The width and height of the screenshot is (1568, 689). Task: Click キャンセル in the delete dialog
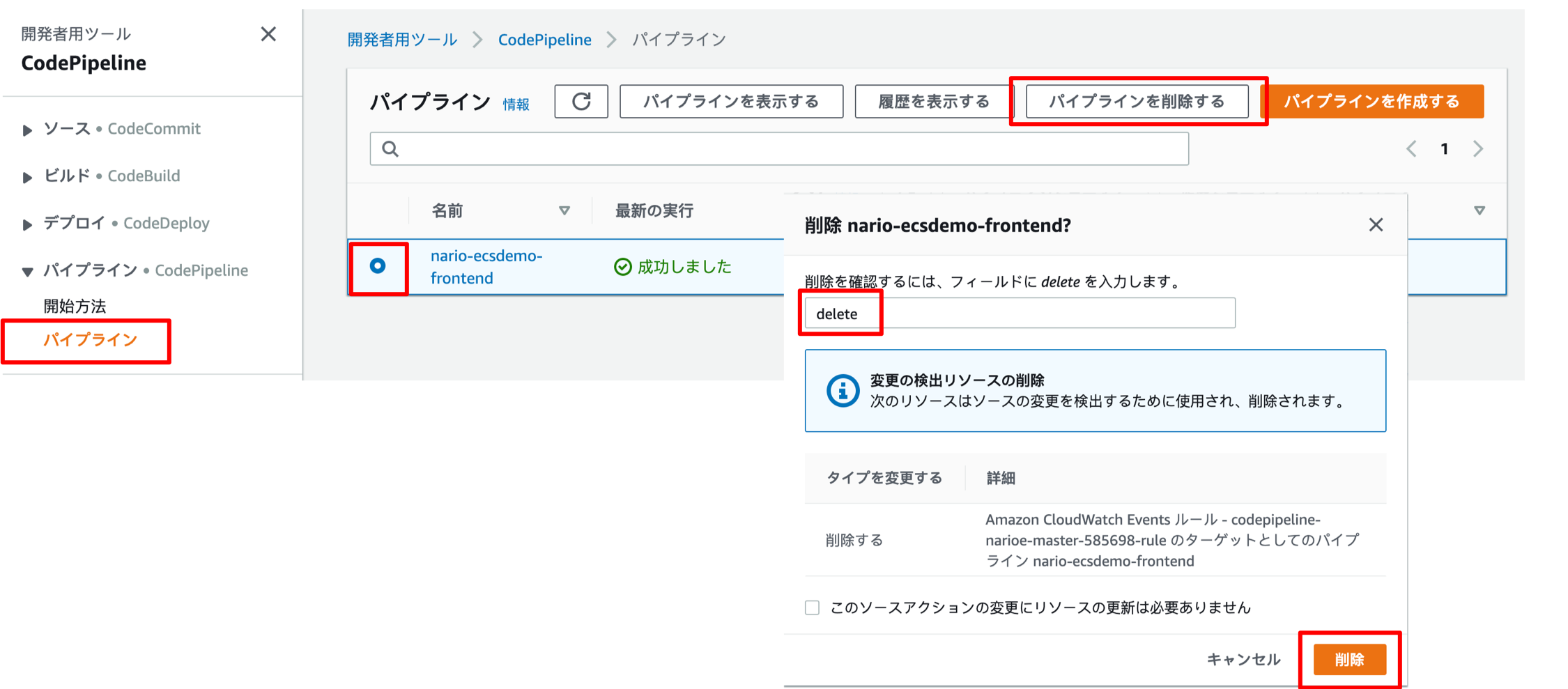pos(1244,659)
